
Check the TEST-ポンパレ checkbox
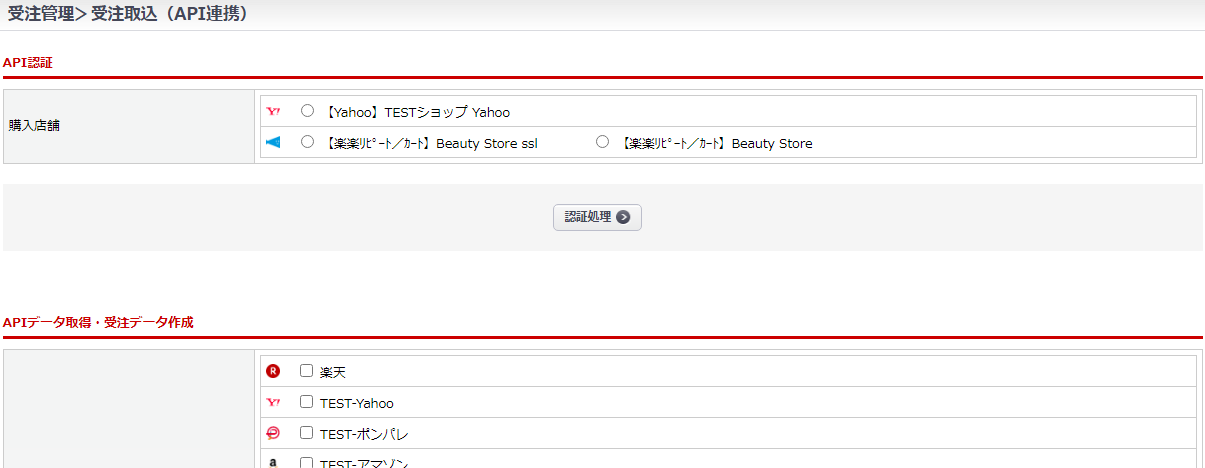click(307, 433)
